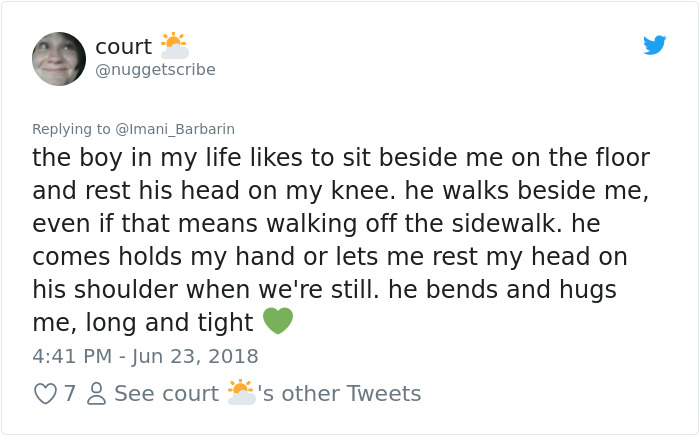The width and height of the screenshot is (700, 436).
Task: Open court's profile picture
Action: pos(59,58)
